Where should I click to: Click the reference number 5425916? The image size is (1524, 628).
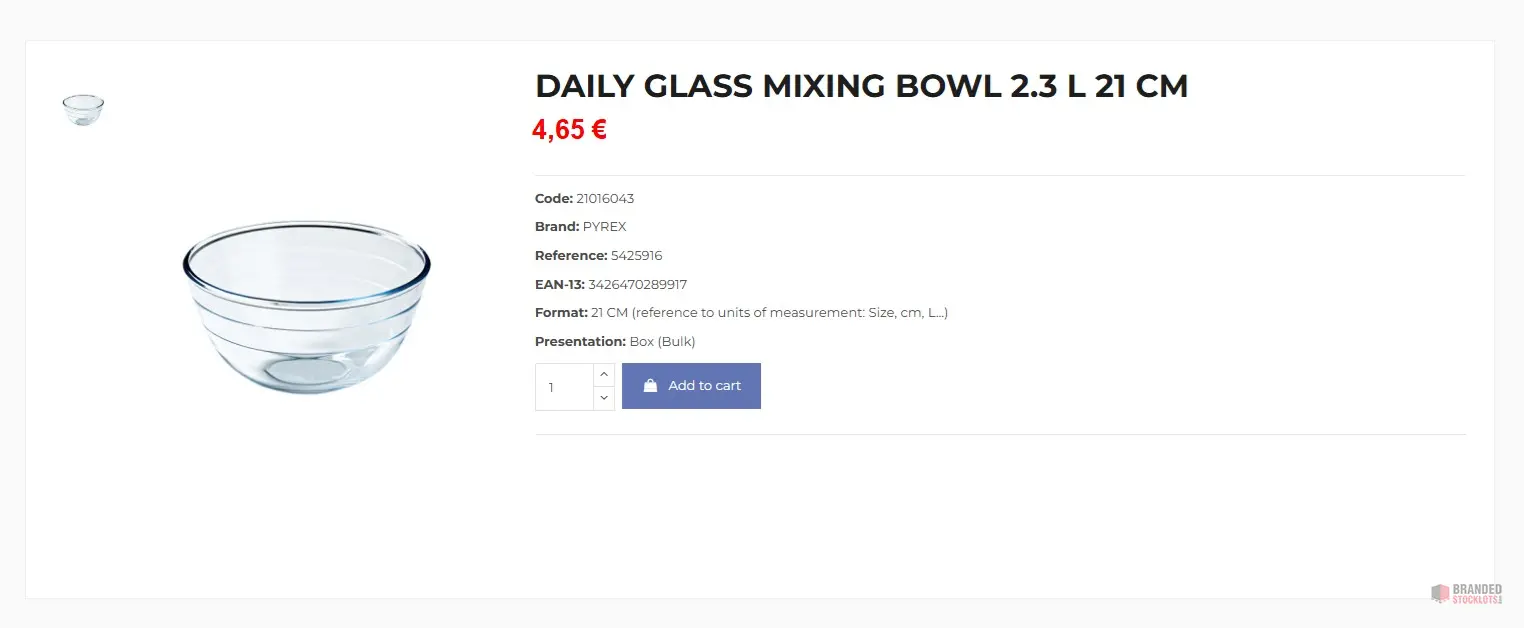(636, 256)
